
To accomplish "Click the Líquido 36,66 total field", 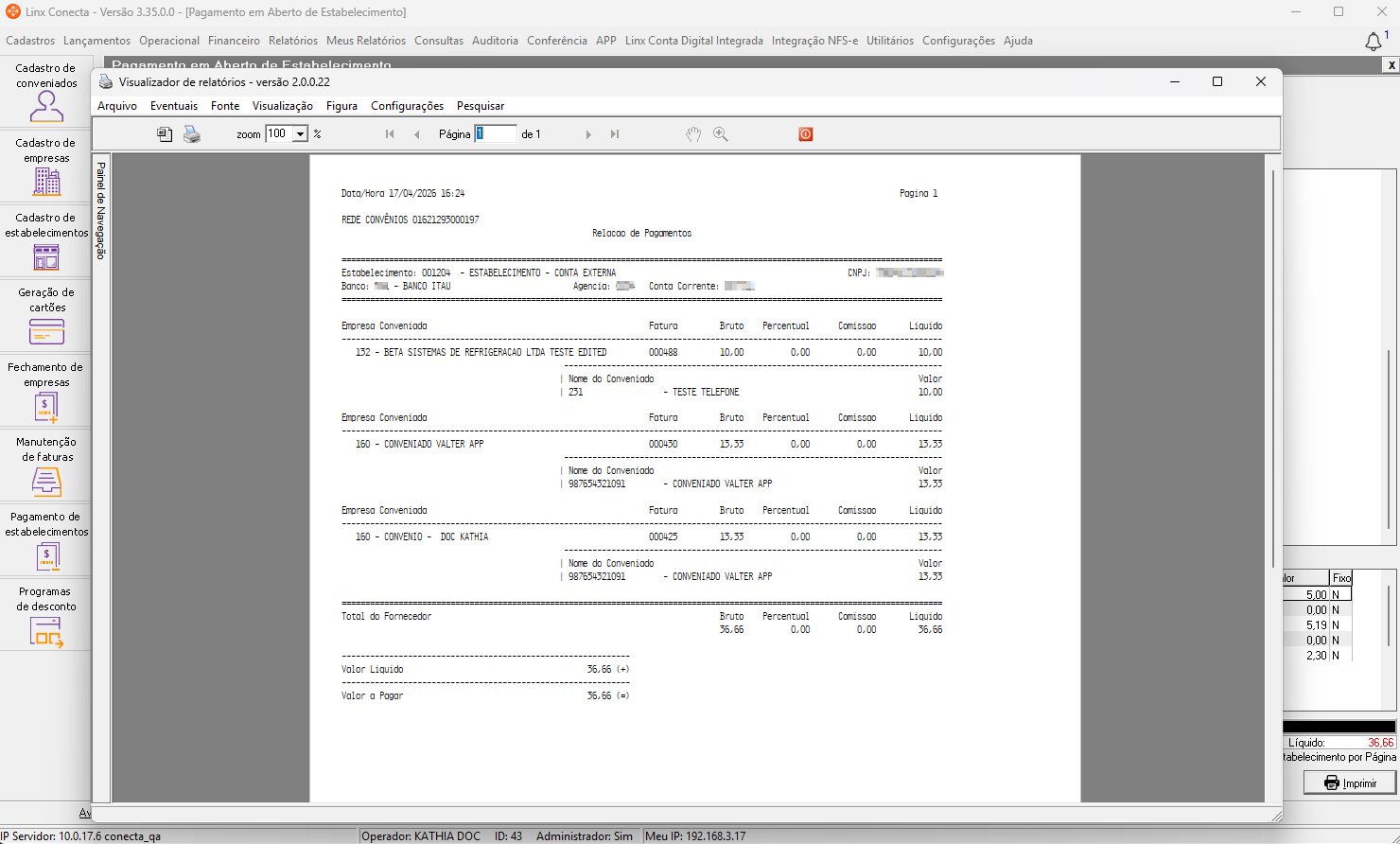I will click(x=1339, y=743).
